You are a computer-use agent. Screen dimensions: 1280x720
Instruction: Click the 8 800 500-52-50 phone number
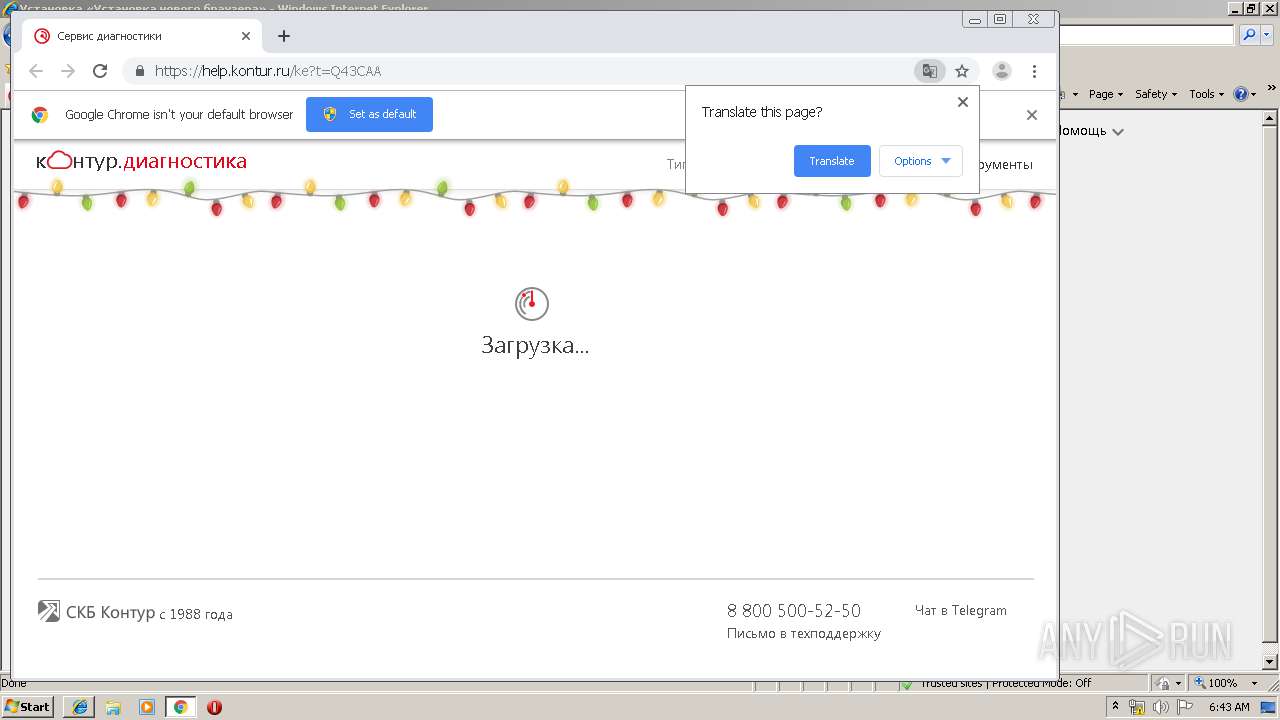pos(794,611)
